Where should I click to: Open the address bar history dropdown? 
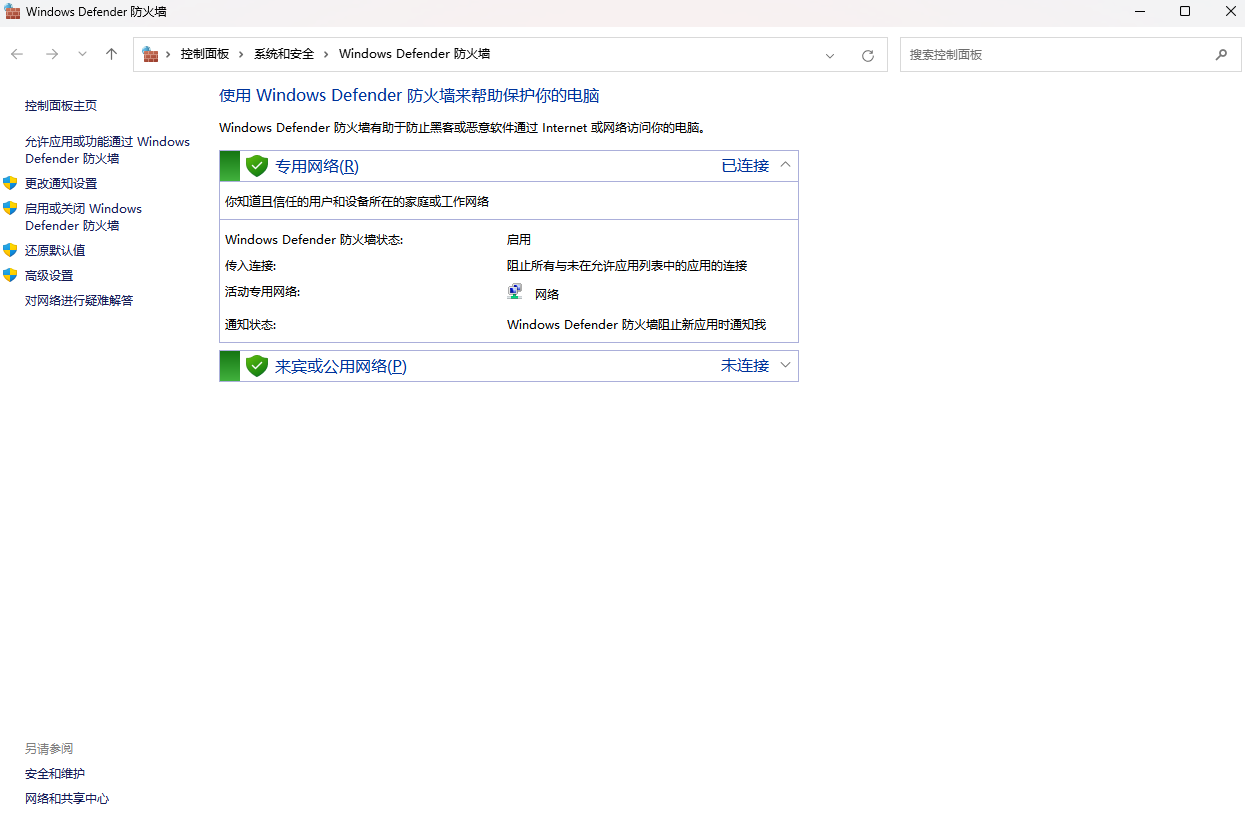(x=830, y=56)
